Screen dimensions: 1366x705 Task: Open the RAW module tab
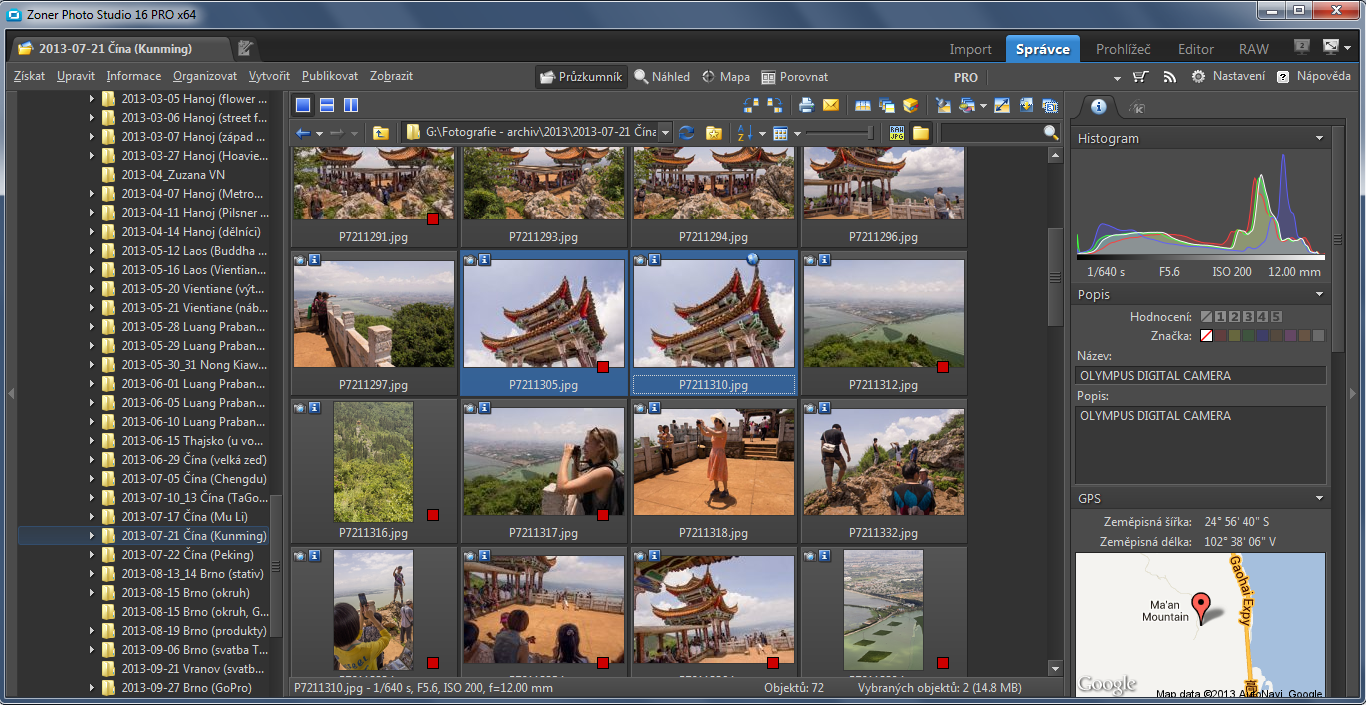click(1254, 49)
